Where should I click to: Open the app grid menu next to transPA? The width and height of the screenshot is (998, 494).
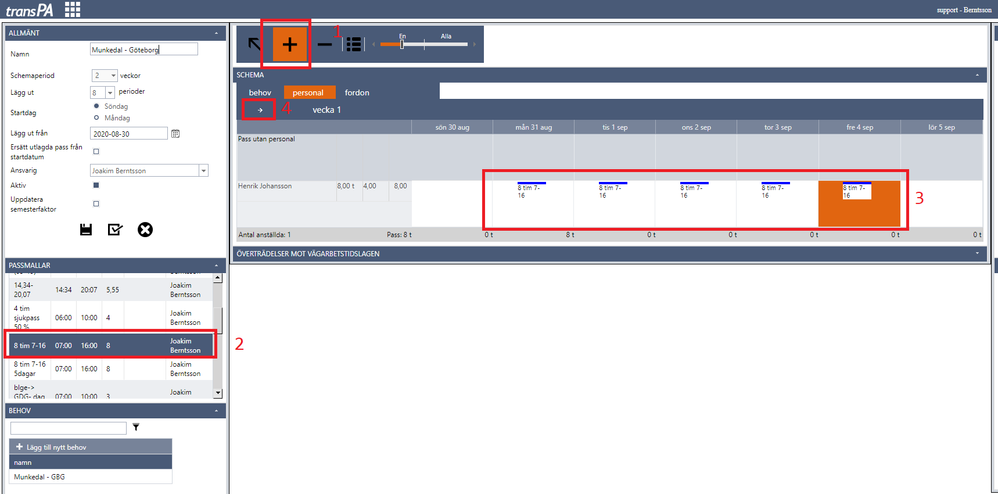(x=73, y=9)
